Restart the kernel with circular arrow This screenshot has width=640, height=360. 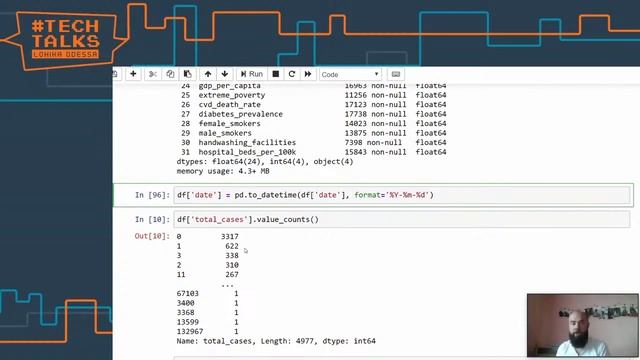[x=291, y=74]
